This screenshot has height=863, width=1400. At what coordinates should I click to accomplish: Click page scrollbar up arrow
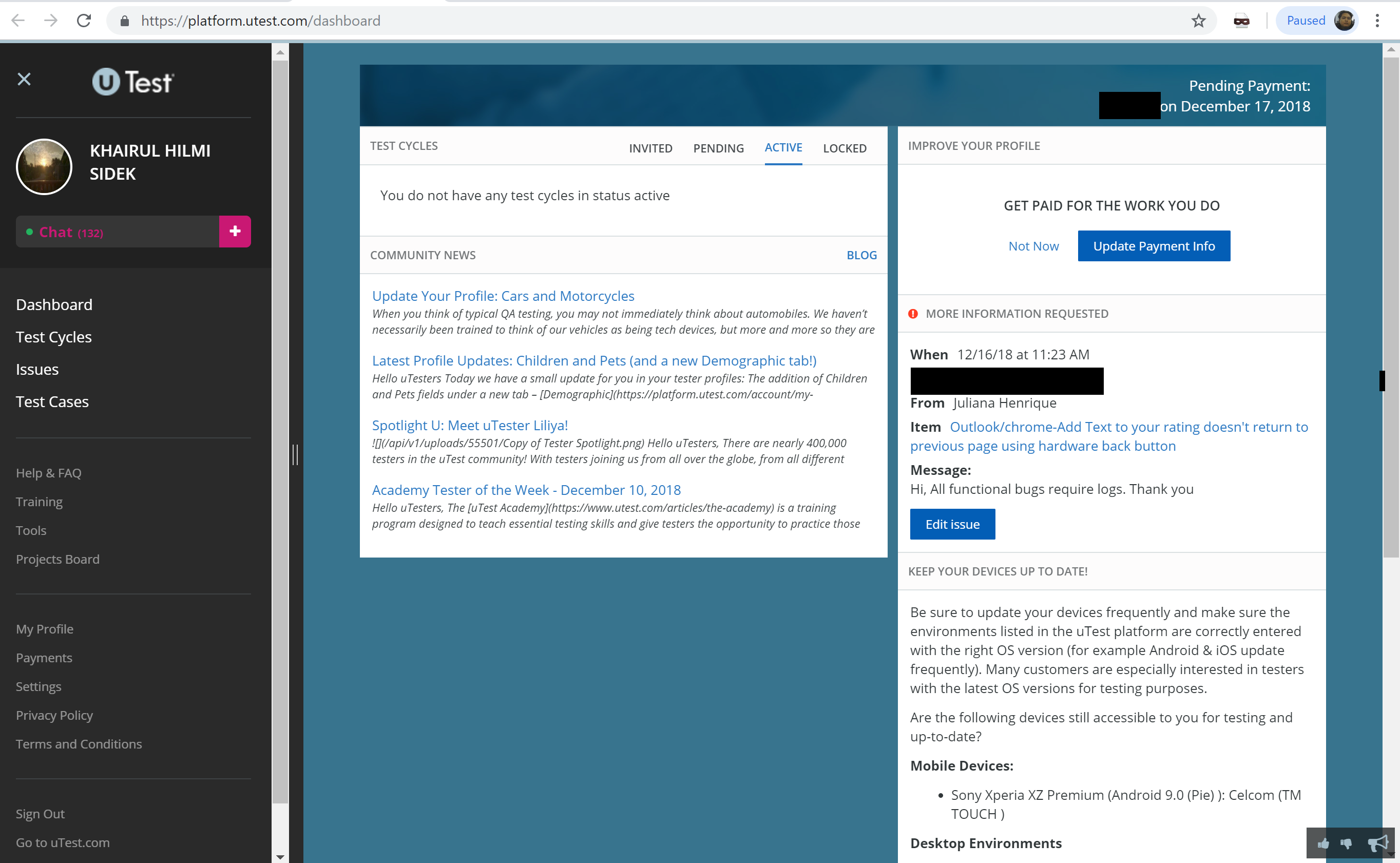pos(1390,50)
